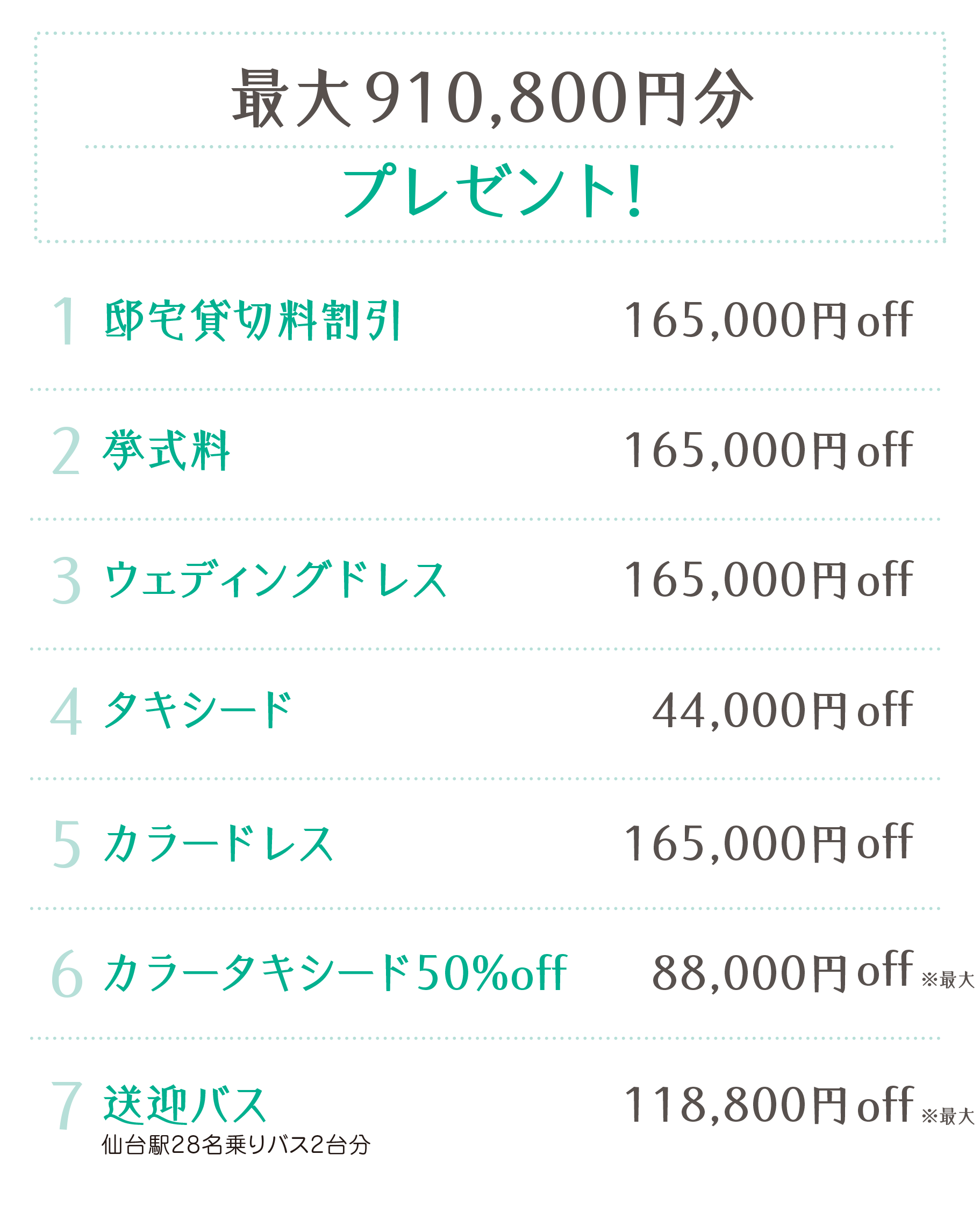The width and height of the screenshot is (980, 1219).
Task: Select the large number 3 icon
Action: (67, 580)
